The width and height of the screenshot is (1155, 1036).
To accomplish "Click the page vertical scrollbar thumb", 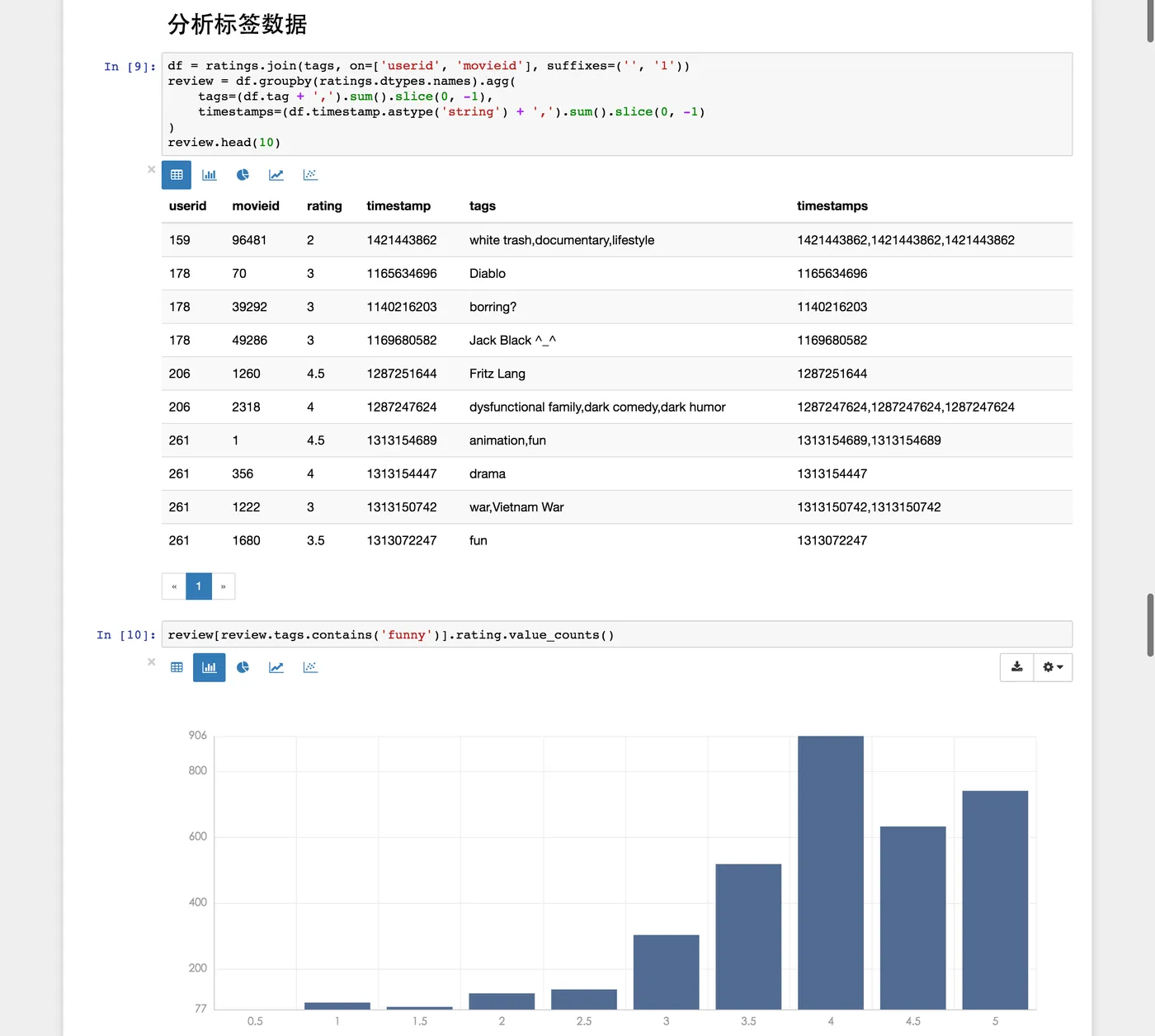I will tap(1150, 624).
